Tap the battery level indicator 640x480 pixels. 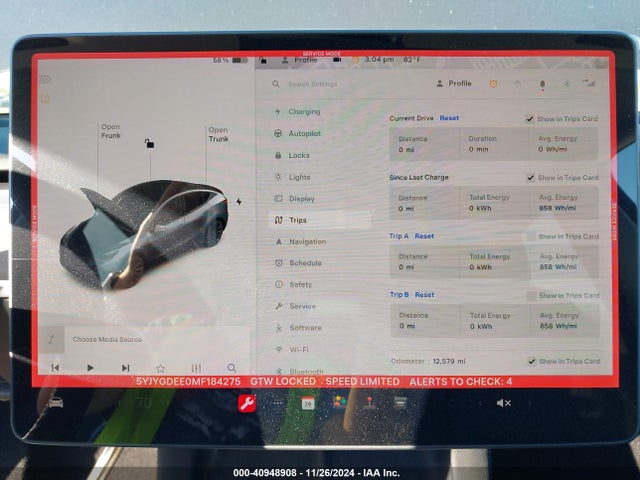click(231, 60)
